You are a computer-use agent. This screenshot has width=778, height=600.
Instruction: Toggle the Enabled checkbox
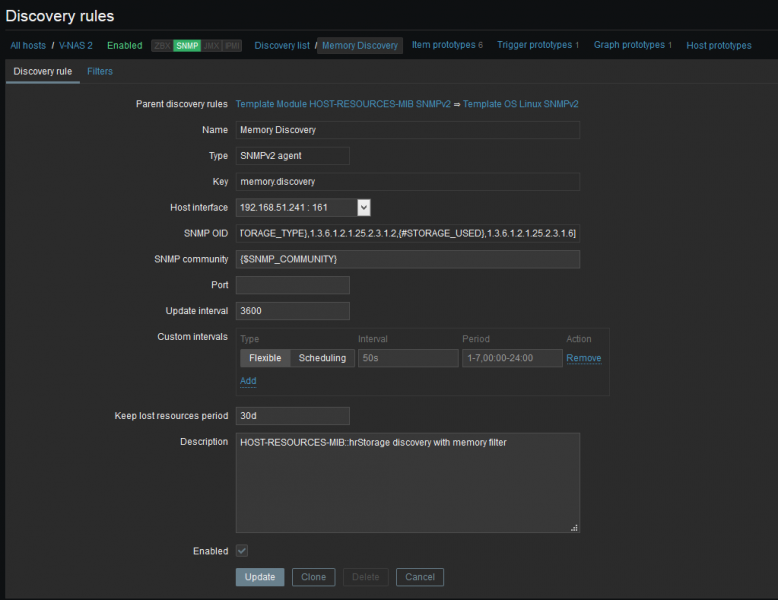click(242, 551)
